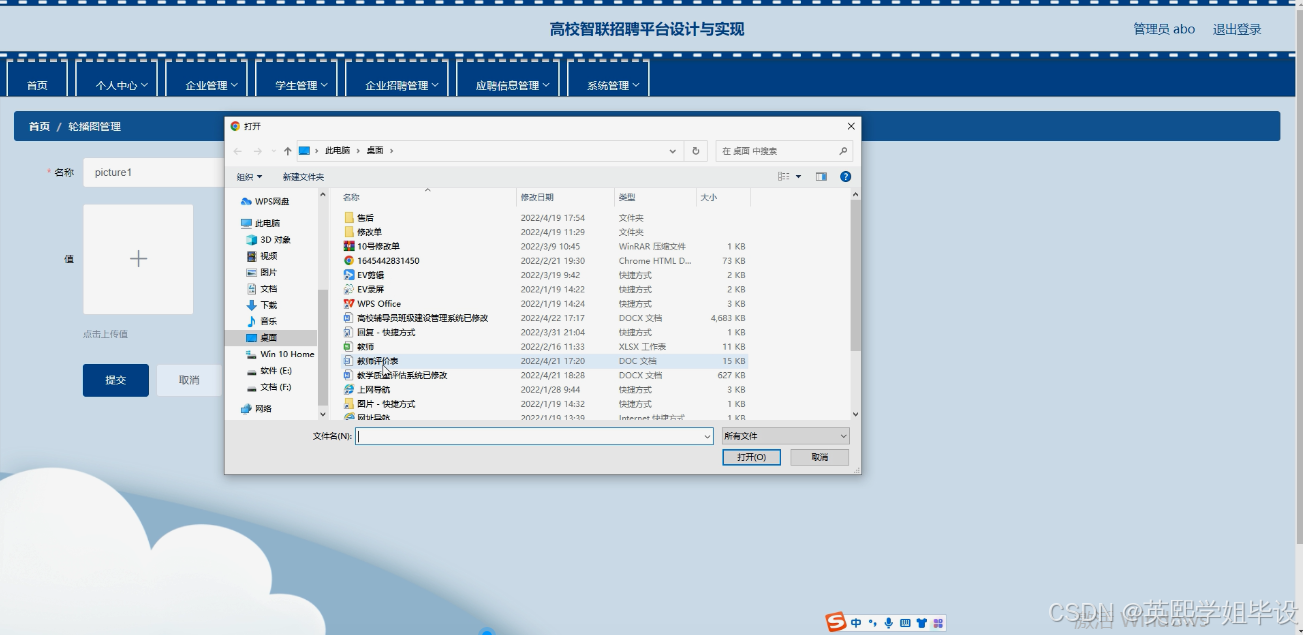The image size is (1303, 635).
Task: Expand the address bar history dropdown
Action: pos(673,151)
